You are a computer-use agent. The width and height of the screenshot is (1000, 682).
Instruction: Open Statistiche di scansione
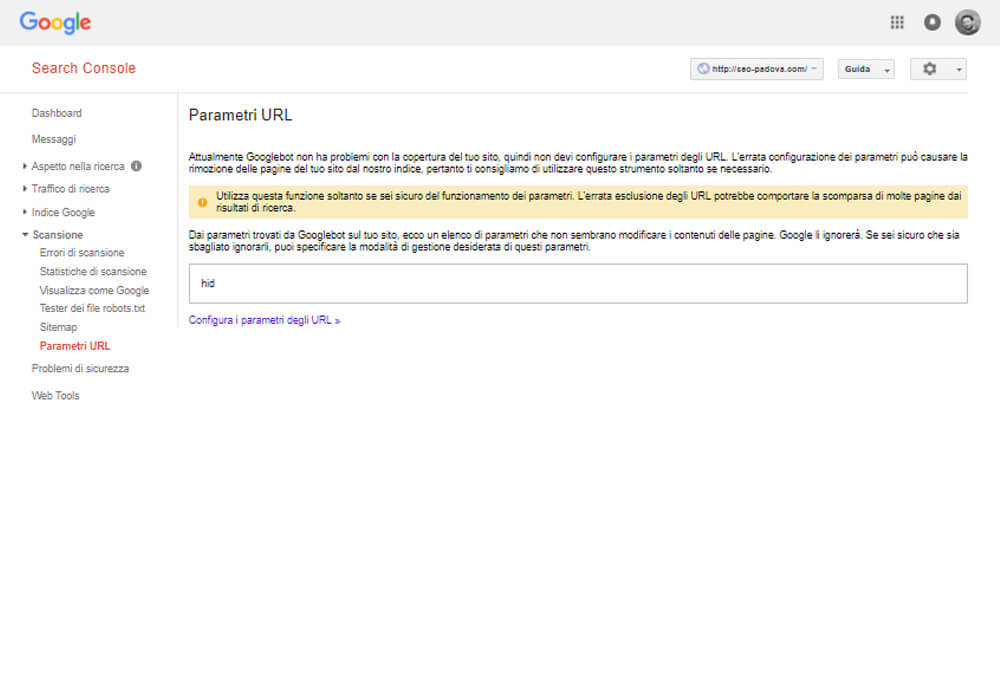[x=93, y=271]
